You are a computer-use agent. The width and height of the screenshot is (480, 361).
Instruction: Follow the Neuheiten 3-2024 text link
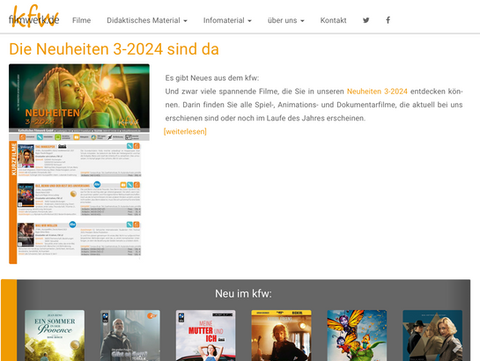[377, 91]
